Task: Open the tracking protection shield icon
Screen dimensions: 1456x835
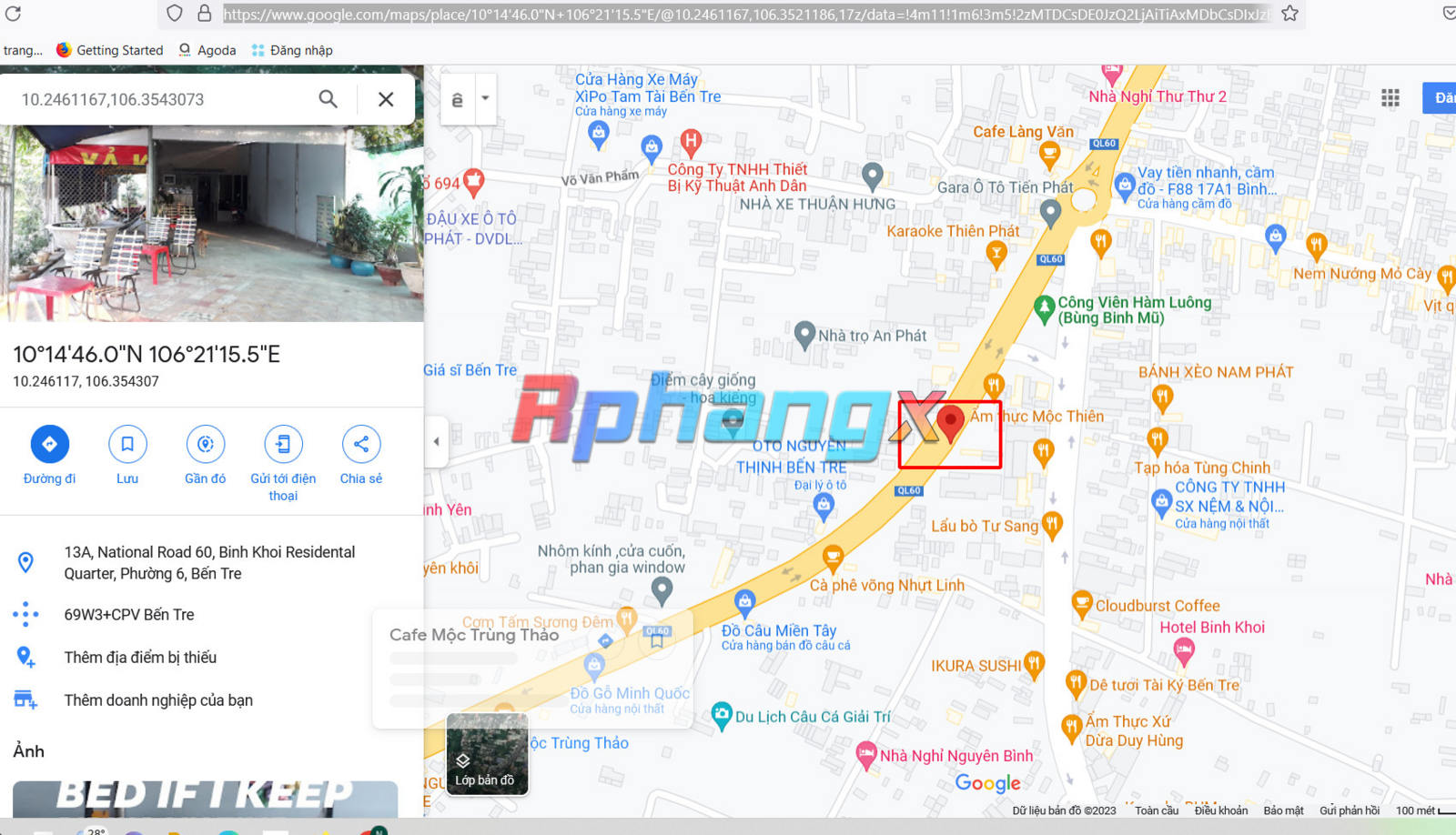Action: click(x=175, y=14)
